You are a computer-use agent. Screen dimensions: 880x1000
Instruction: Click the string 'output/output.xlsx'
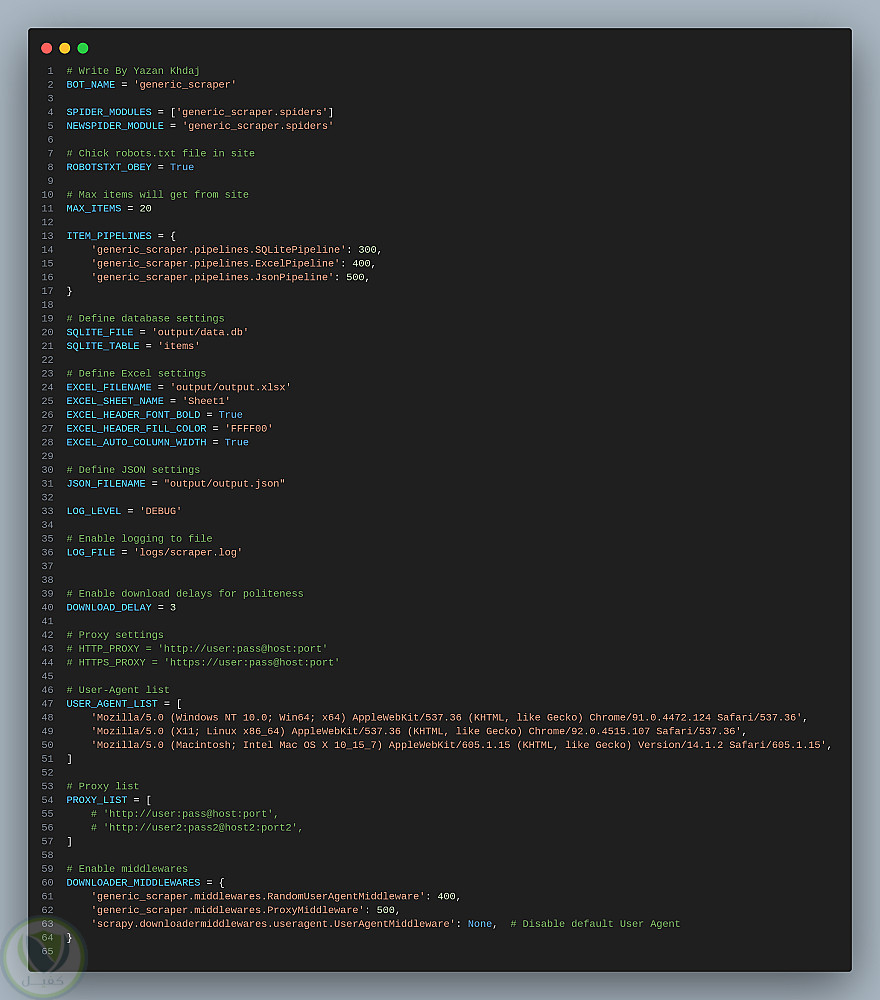pyautogui.click(x=230, y=388)
